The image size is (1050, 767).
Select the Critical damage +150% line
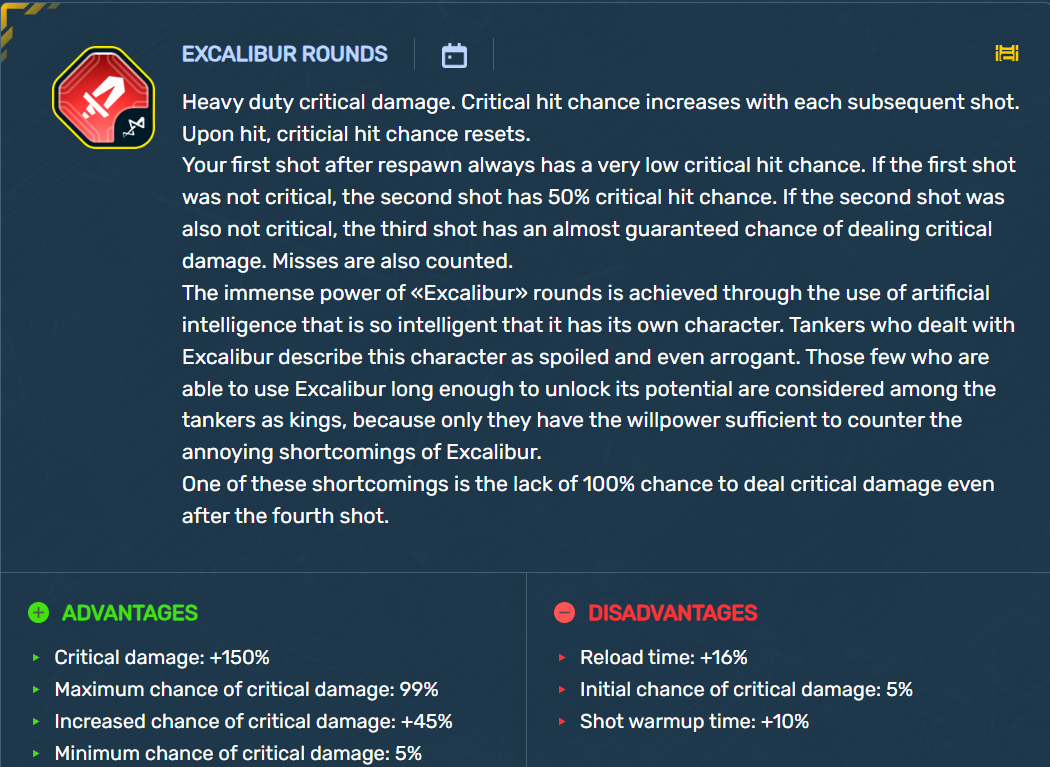(x=162, y=658)
